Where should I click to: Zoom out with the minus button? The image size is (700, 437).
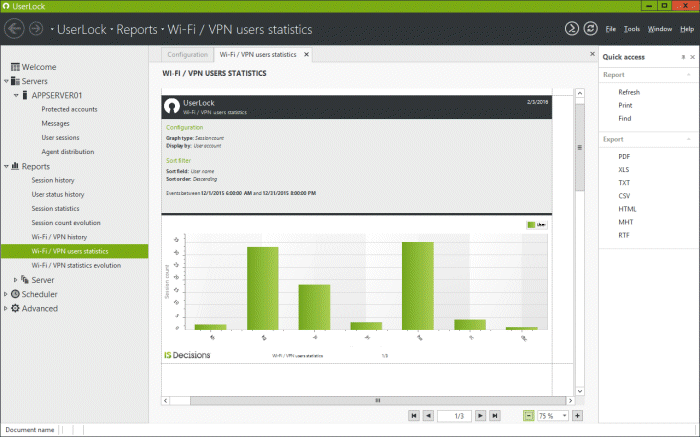tap(529, 416)
